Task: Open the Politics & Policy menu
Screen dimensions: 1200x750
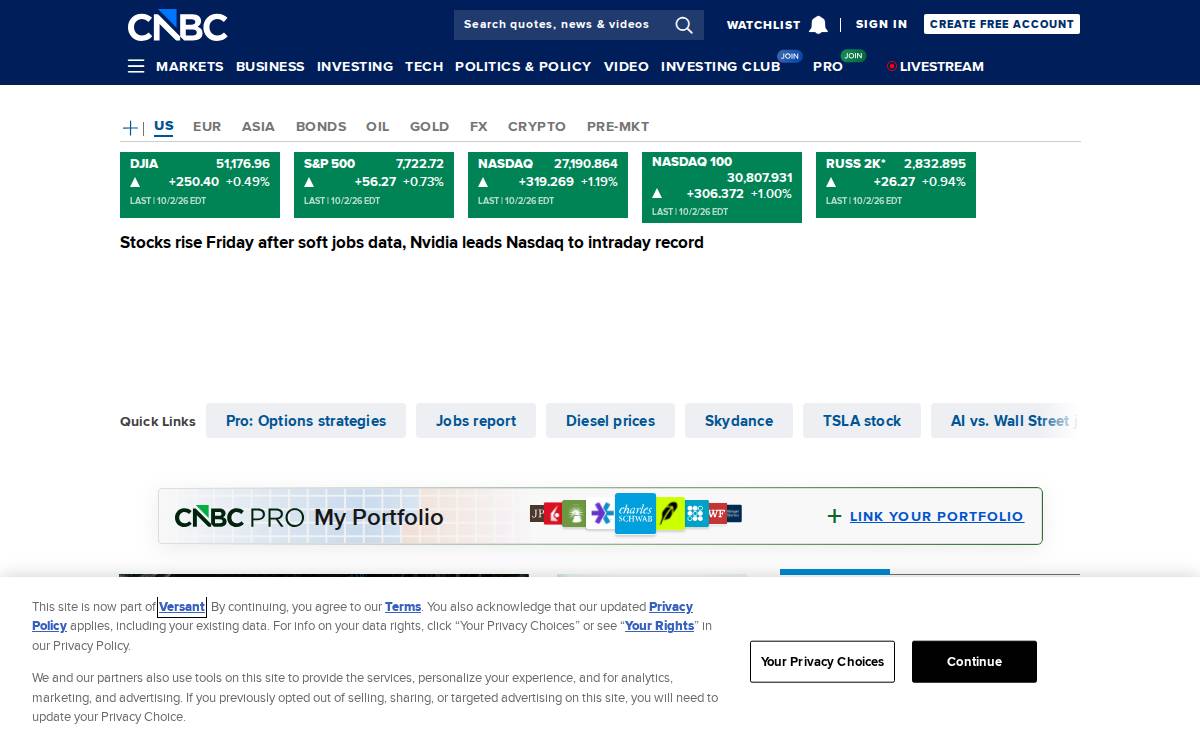Action: [x=523, y=66]
